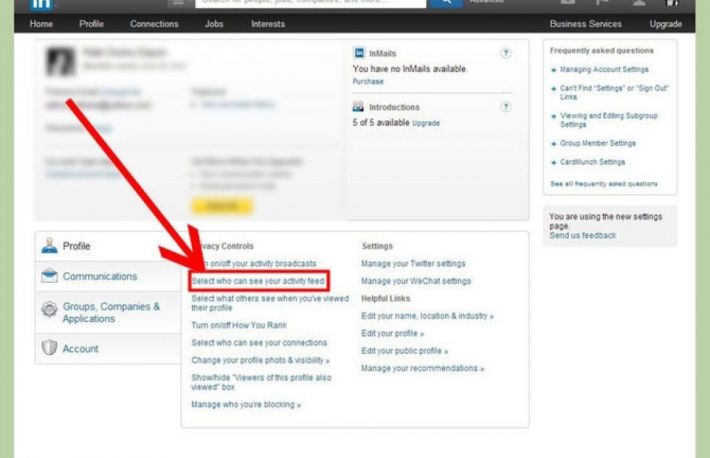Click the LinkedIn logo in top bar
This screenshot has height=458, width=710.
(41, 3)
